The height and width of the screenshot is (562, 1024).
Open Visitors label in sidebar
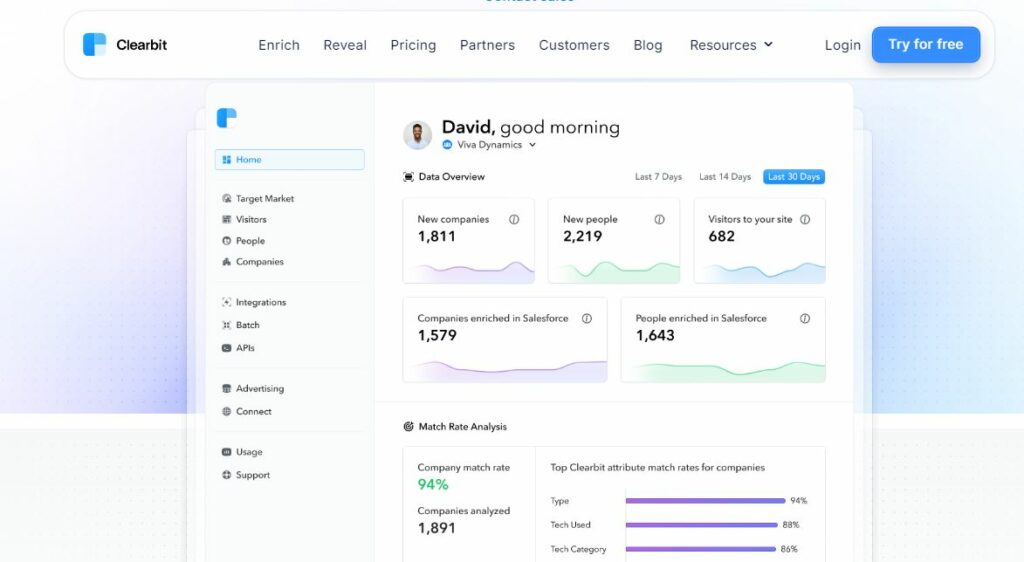pyautogui.click(x=251, y=219)
